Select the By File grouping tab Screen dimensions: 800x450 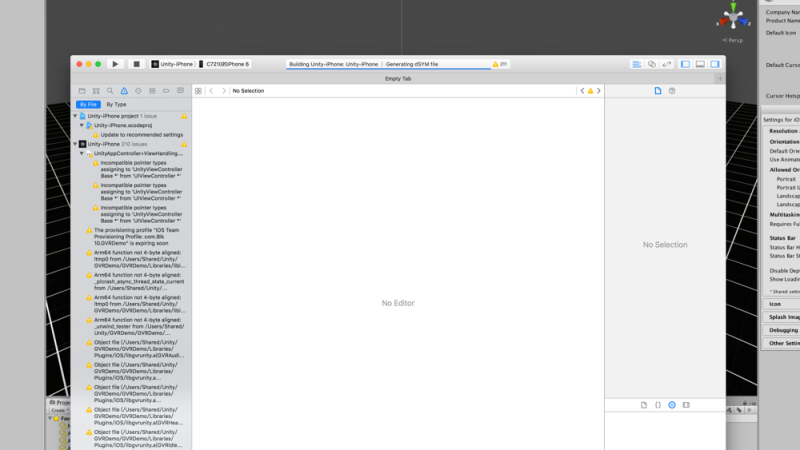[88, 105]
